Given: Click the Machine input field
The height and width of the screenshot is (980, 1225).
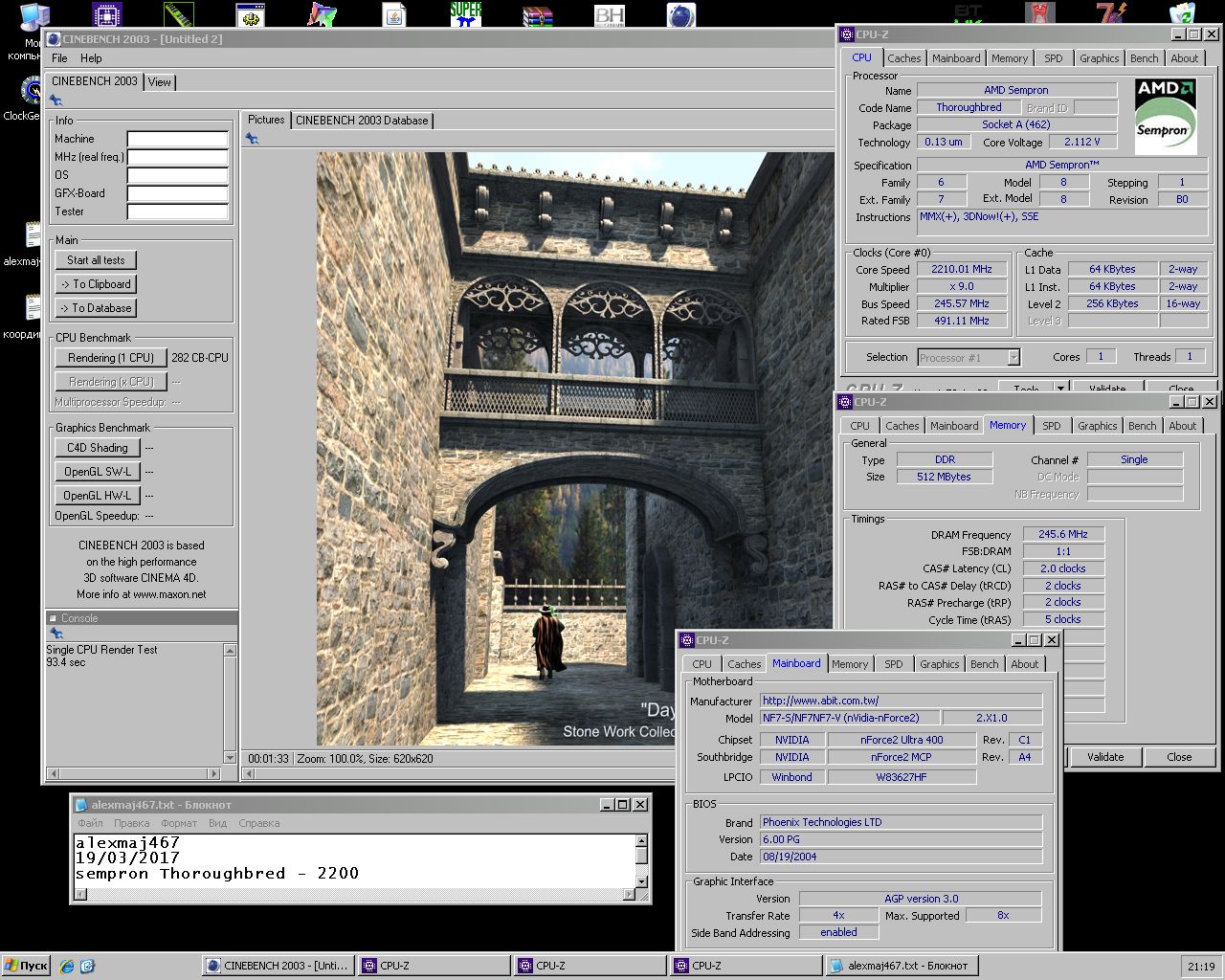Looking at the screenshot, I should [178, 139].
